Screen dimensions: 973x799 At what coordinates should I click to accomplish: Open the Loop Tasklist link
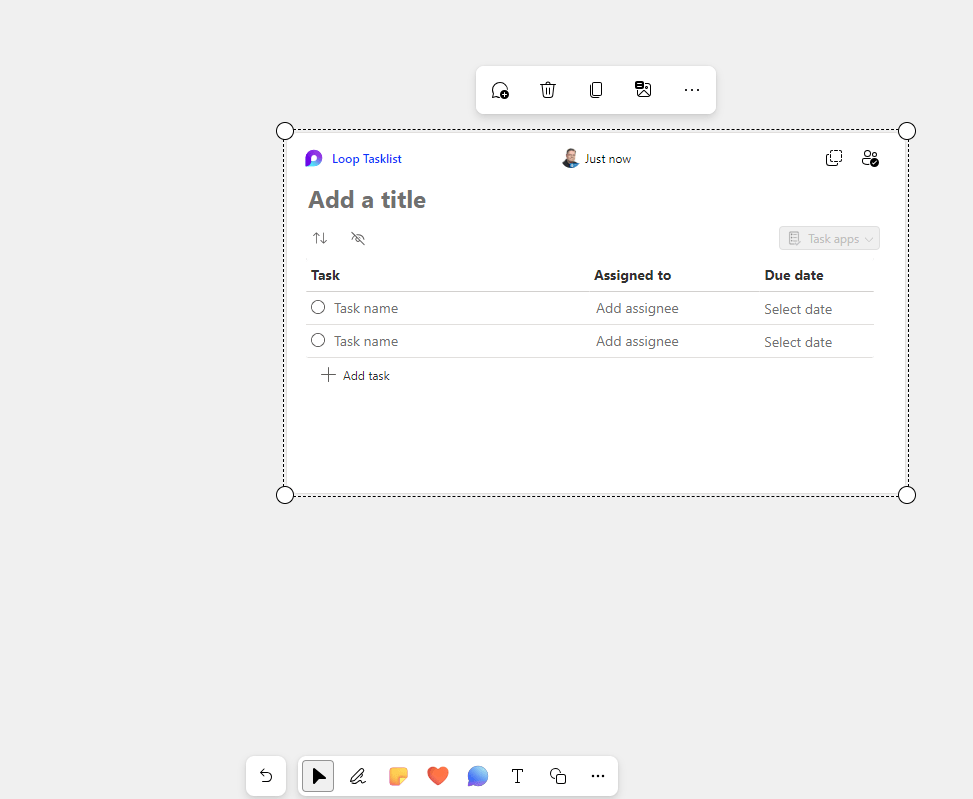point(366,159)
